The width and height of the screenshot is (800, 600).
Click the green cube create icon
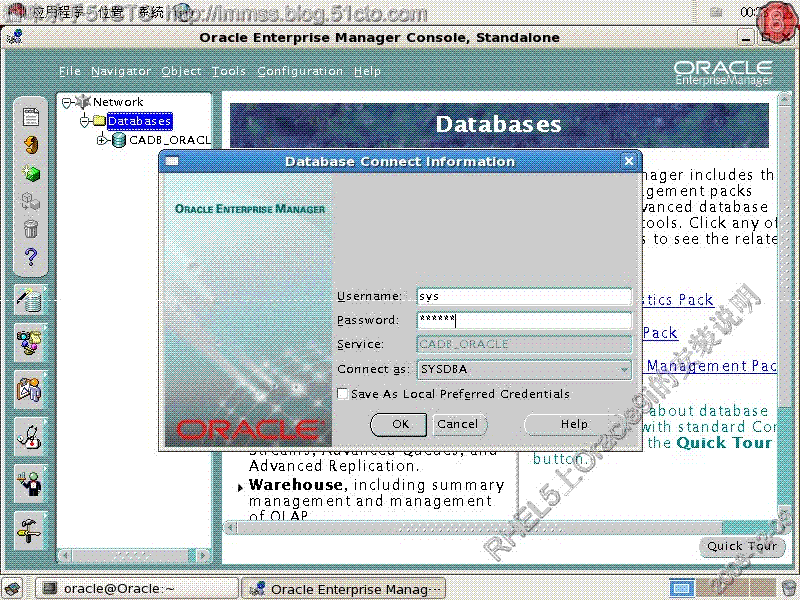pos(31,173)
